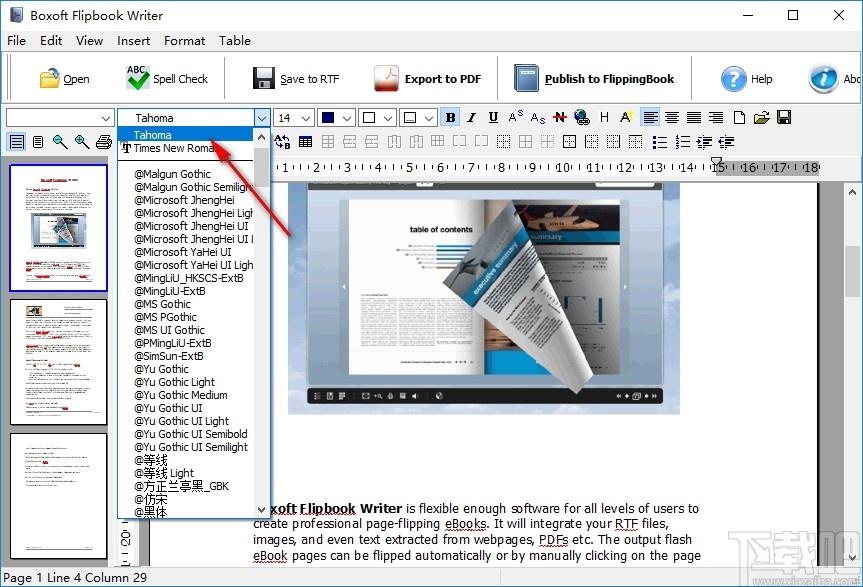The width and height of the screenshot is (863, 587).
Task: Open the font size dropdown
Action: 305,117
